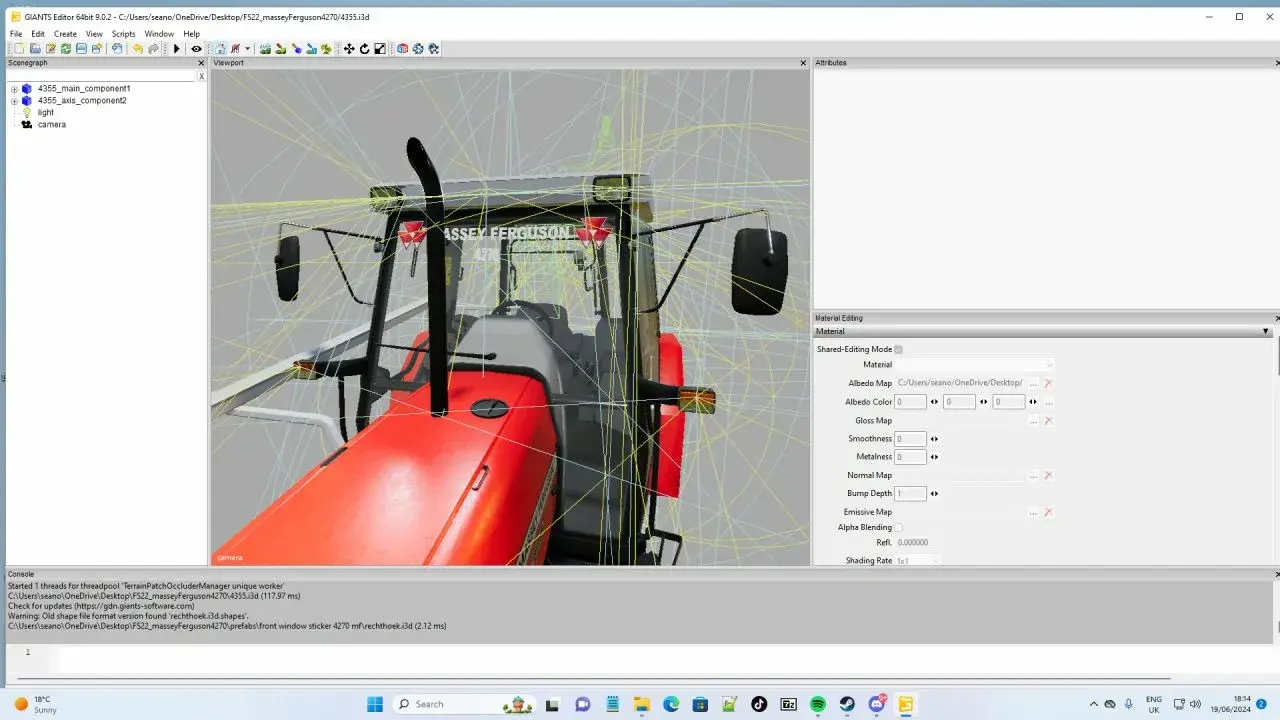
Task: Toggle the Shared-Editing Mode checkbox
Action: (898, 350)
